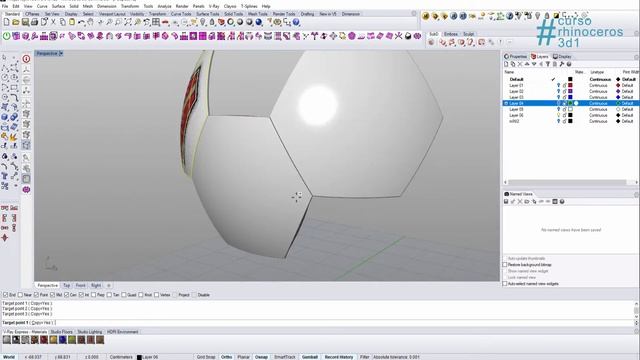Toggle visibility bulb of Layer 01

pyautogui.click(x=559, y=85)
